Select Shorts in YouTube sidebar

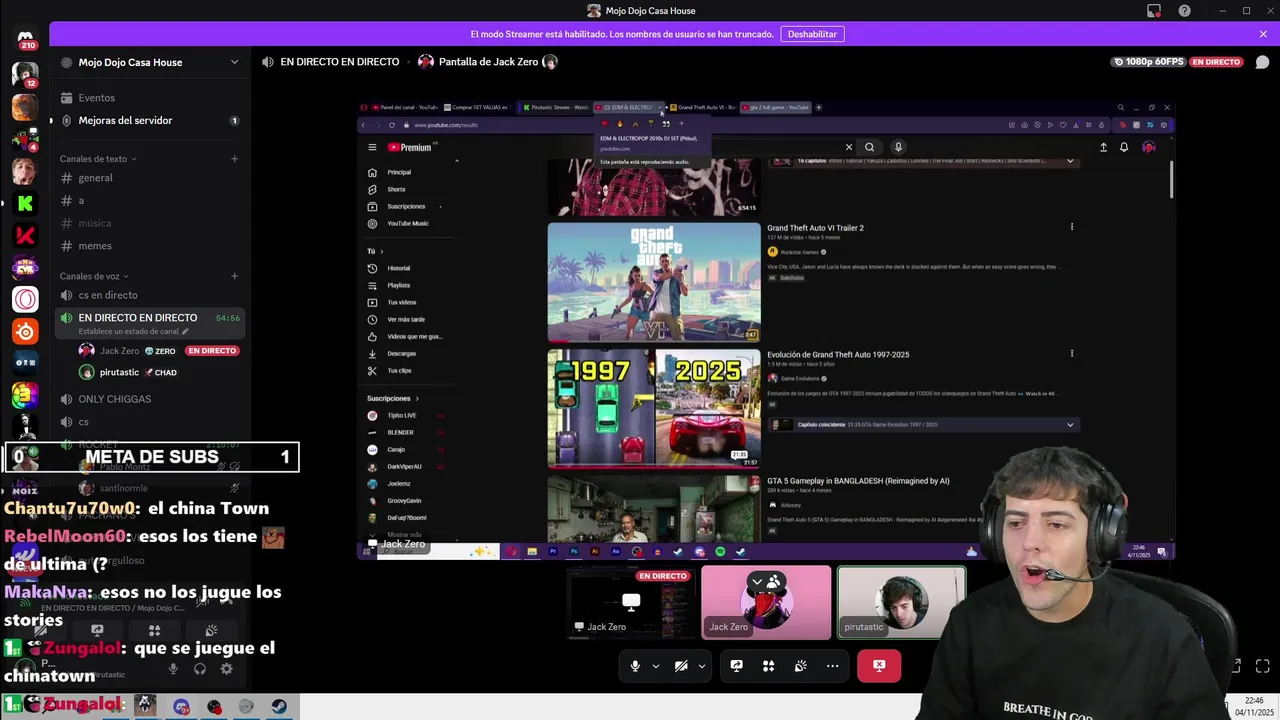pos(410,189)
